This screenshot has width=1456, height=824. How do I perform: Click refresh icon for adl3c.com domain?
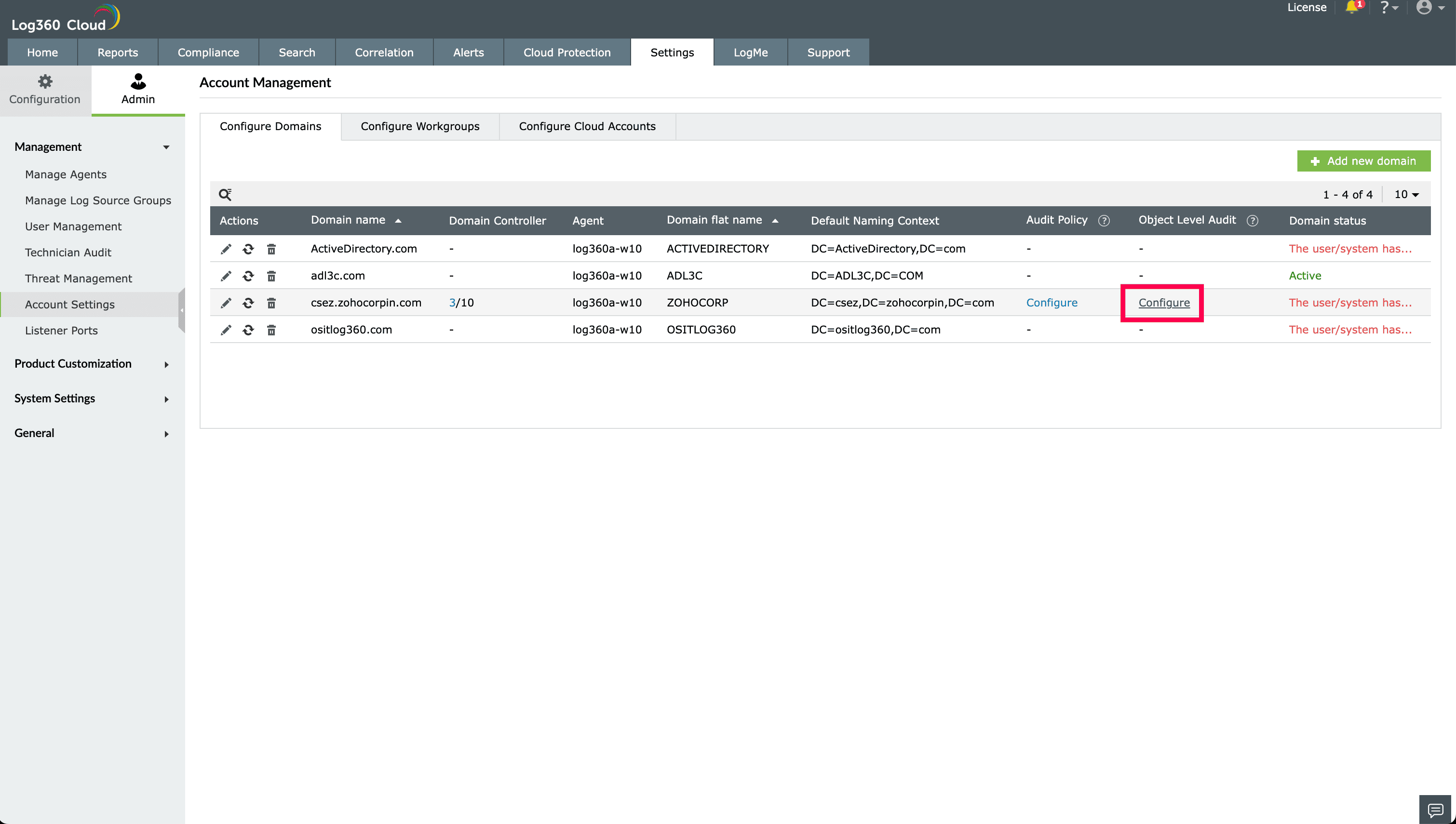[x=248, y=276]
